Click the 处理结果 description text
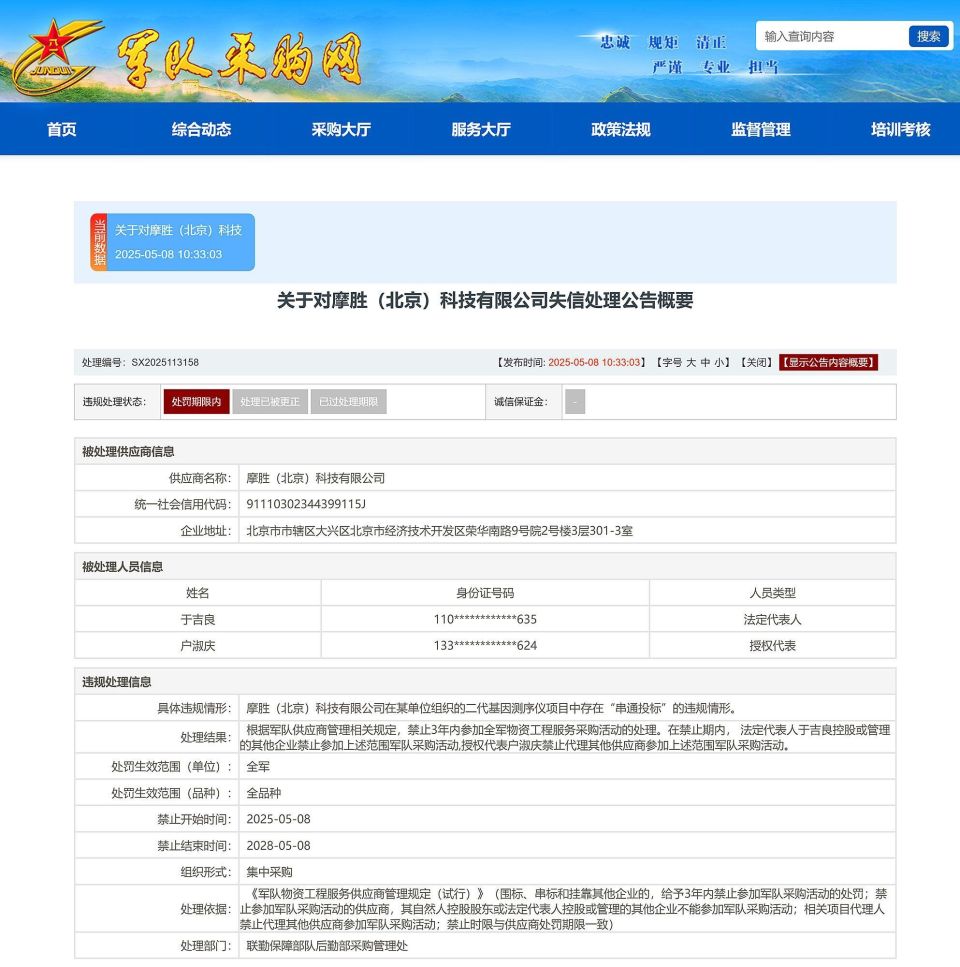The image size is (960, 967). pyautogui.click(x=565, y=738)
